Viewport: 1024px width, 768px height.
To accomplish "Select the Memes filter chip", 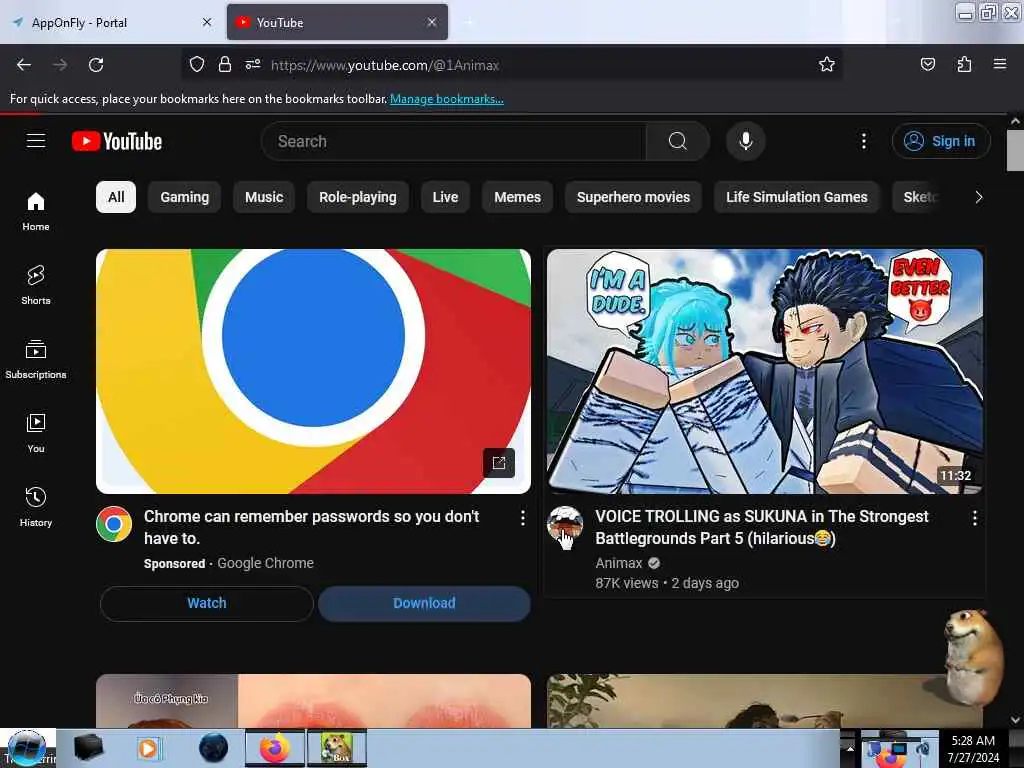I will (517, 197).
